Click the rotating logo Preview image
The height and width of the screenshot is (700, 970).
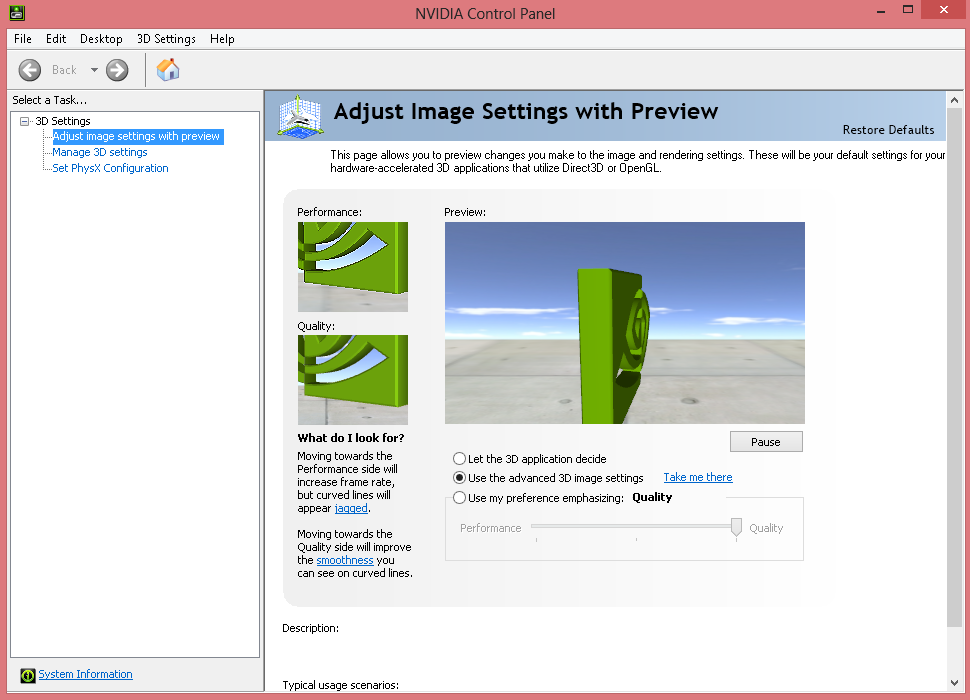coord(625,323)
